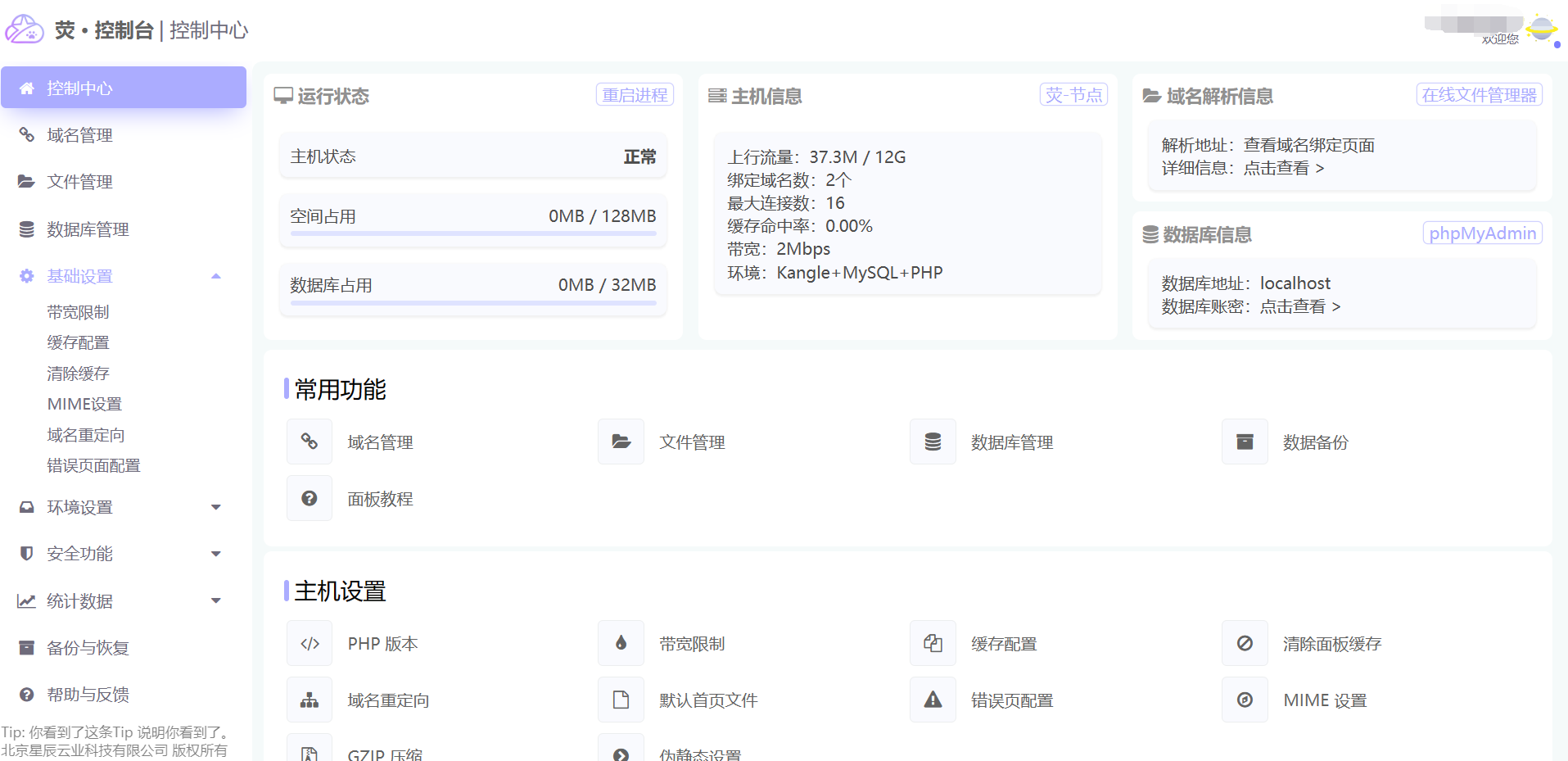Open 备份与恢复 from the sidebar
The image size is (1568, 761).
pos(88,648)
